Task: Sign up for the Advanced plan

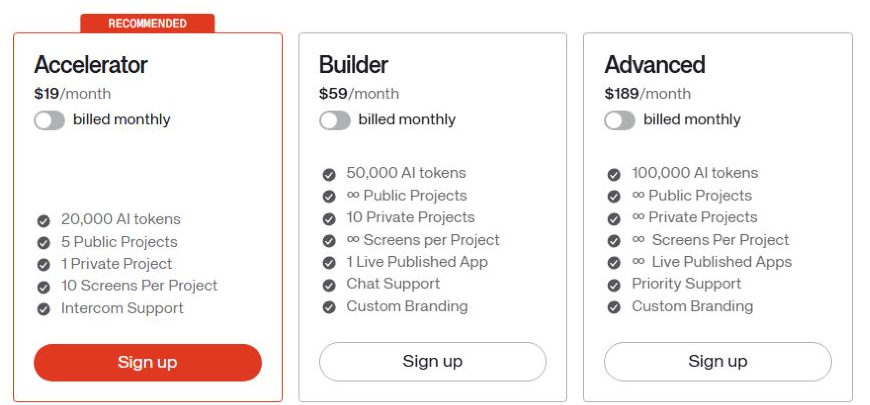Action: pos(718,362)
